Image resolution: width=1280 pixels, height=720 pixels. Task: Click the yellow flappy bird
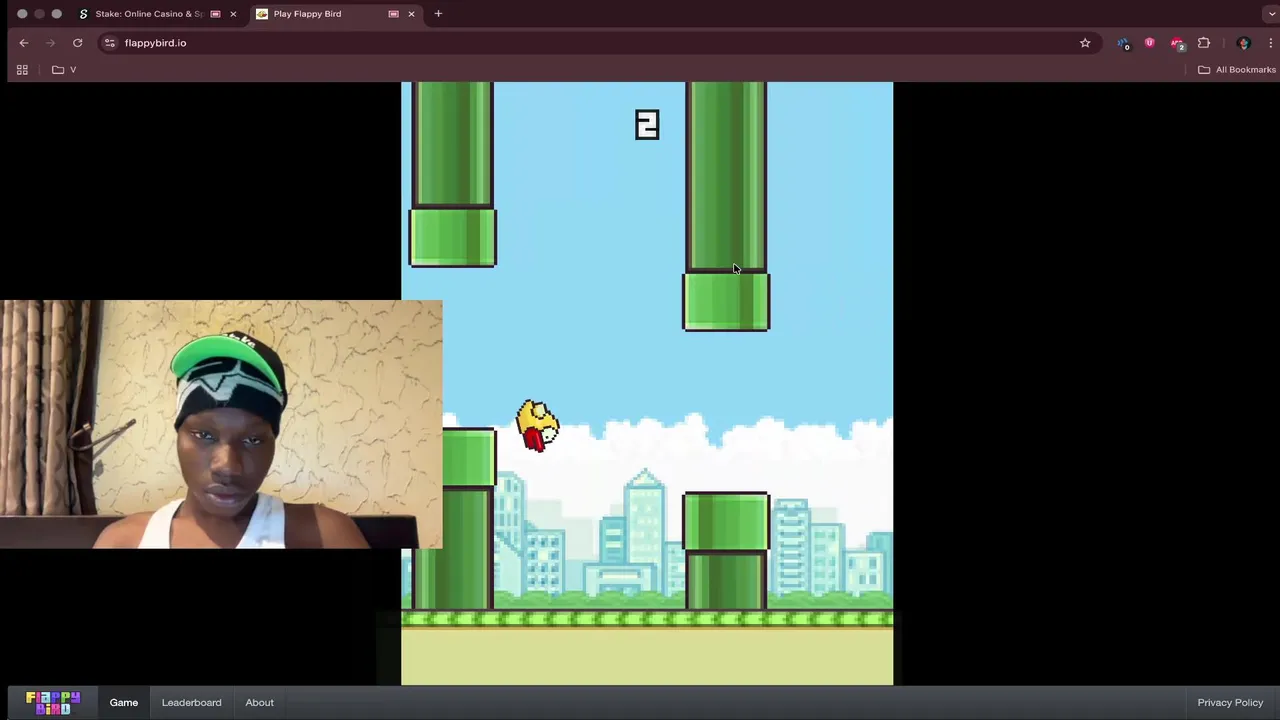tap(538, 425)
